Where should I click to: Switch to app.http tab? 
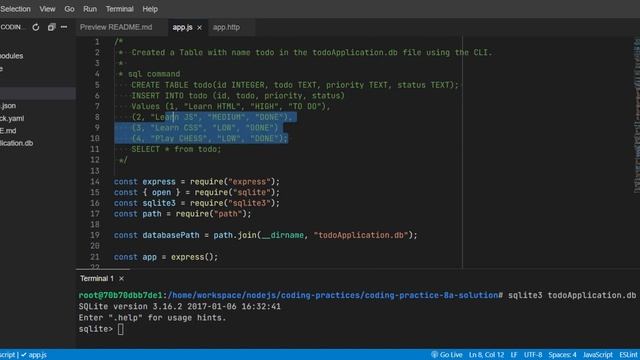(226, 27)
